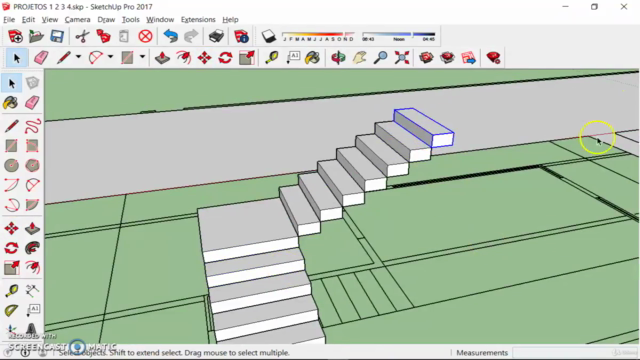The image size is (640, 360).
Task: Click the Zoom Extents icon
Action: click(402, 58)
